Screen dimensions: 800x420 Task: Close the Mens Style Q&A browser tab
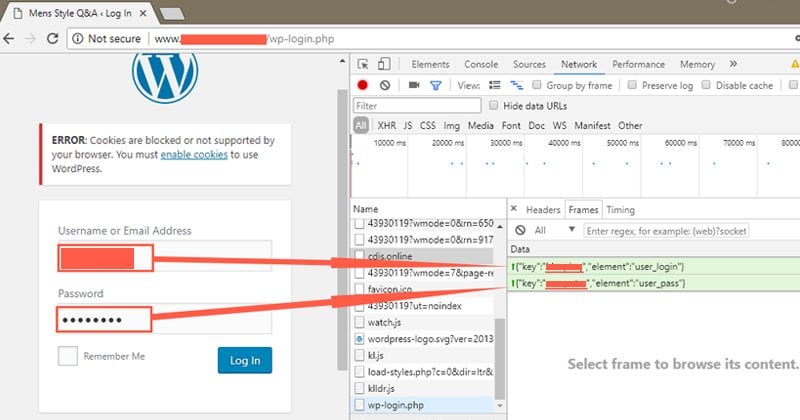pos(143,13)
